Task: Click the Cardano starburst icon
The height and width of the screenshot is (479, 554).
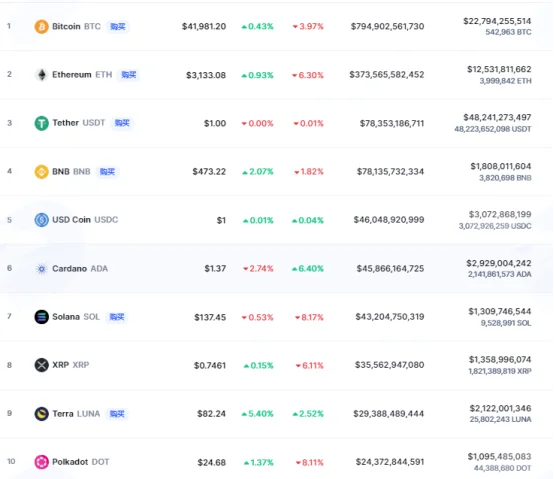Action: (x=41, y=269)
